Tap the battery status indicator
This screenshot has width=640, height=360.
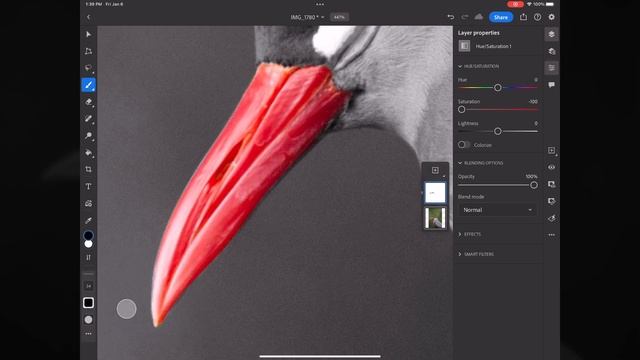pos(550,4)
